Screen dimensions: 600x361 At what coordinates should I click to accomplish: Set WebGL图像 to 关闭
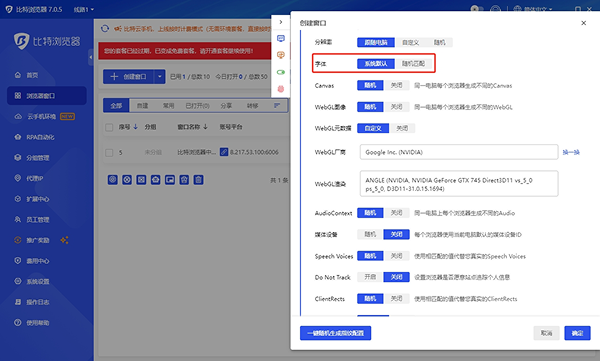pos(396,107)
